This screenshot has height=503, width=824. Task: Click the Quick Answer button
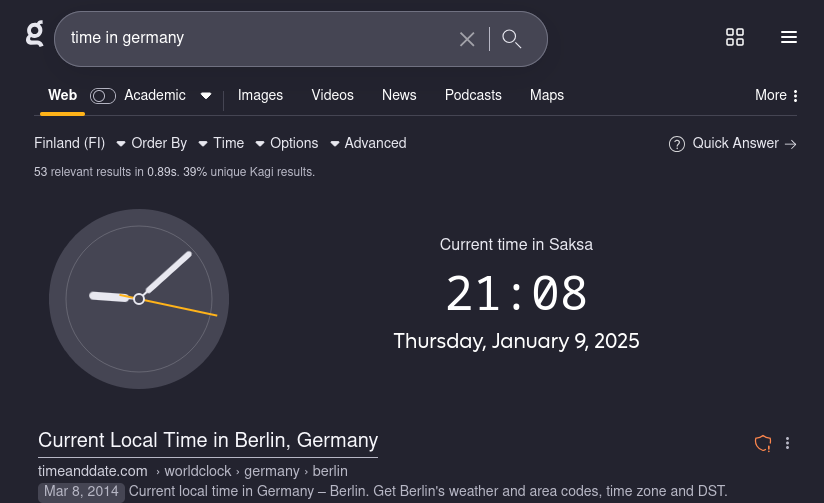[735, 143]
